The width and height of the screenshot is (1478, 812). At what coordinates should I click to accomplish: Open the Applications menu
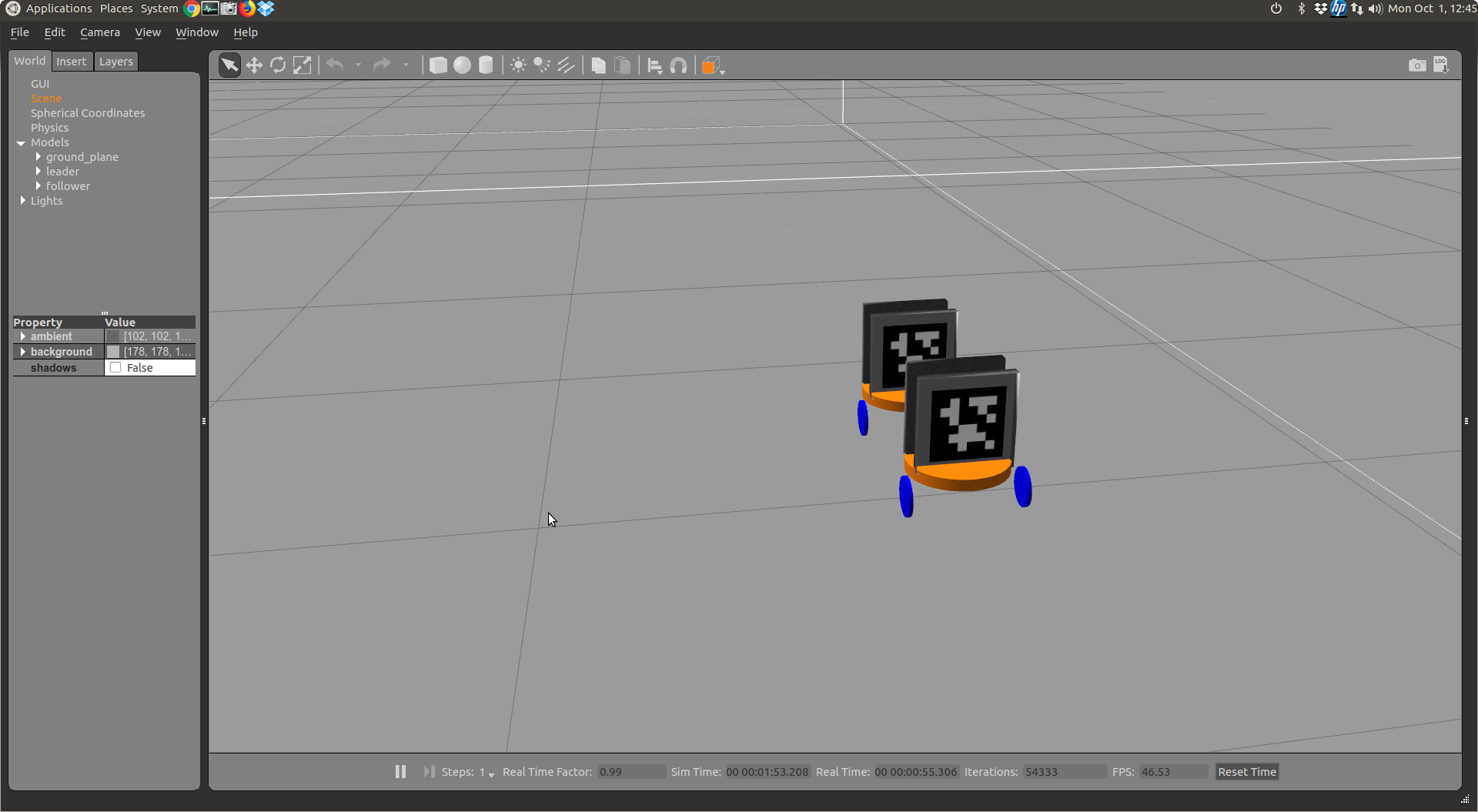[59, 8]
